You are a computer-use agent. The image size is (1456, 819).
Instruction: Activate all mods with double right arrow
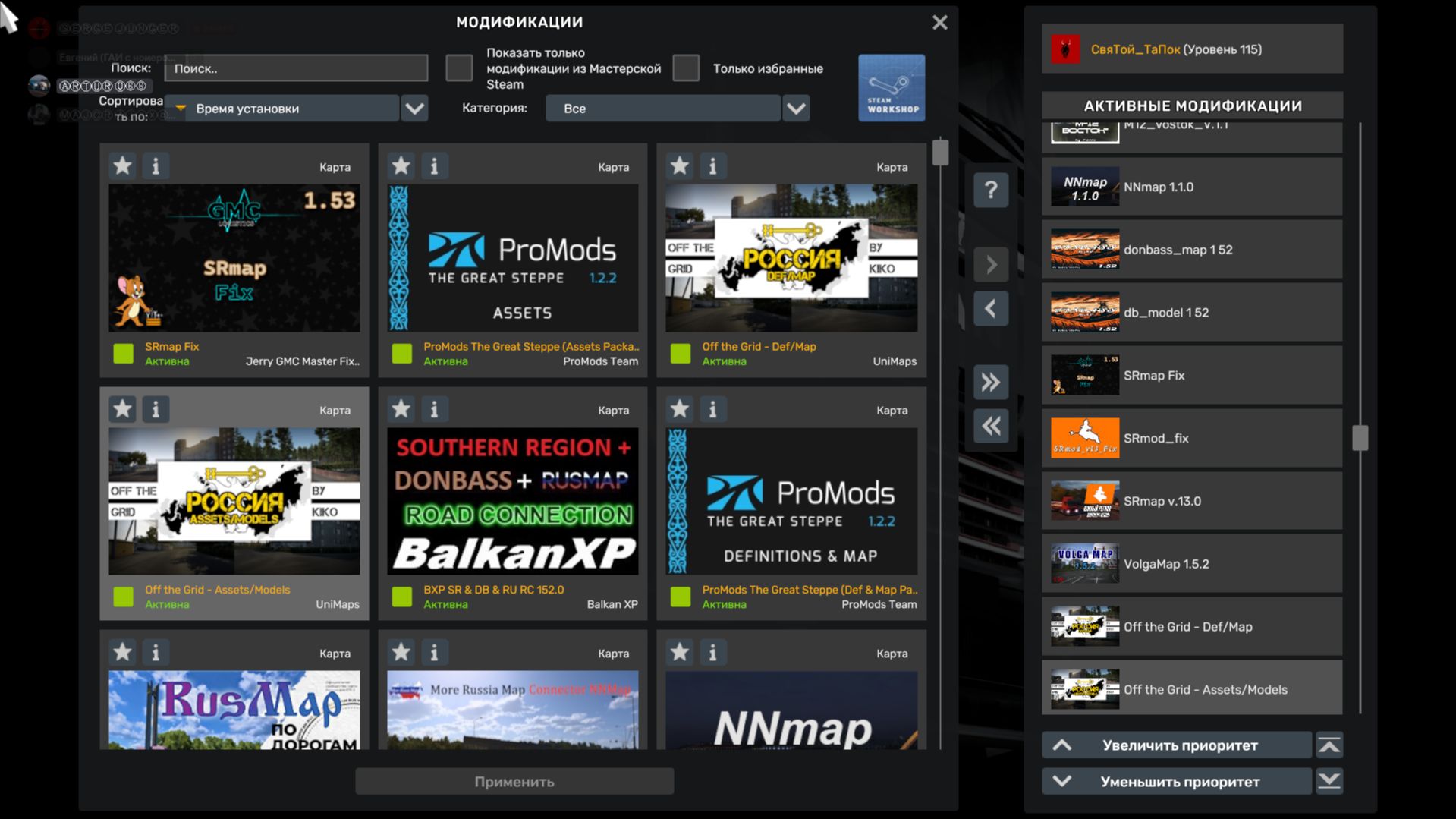click(x=991, y=382)
